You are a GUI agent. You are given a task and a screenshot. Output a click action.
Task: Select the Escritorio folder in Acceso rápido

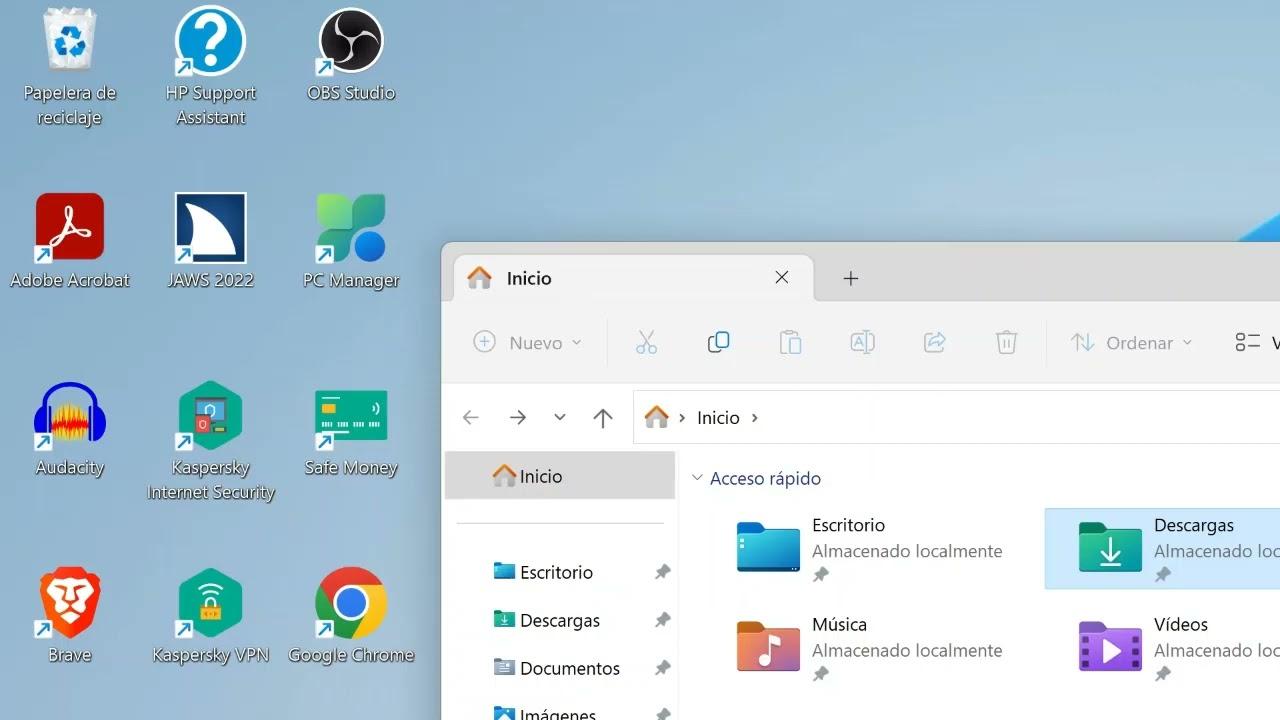point(868,548)
